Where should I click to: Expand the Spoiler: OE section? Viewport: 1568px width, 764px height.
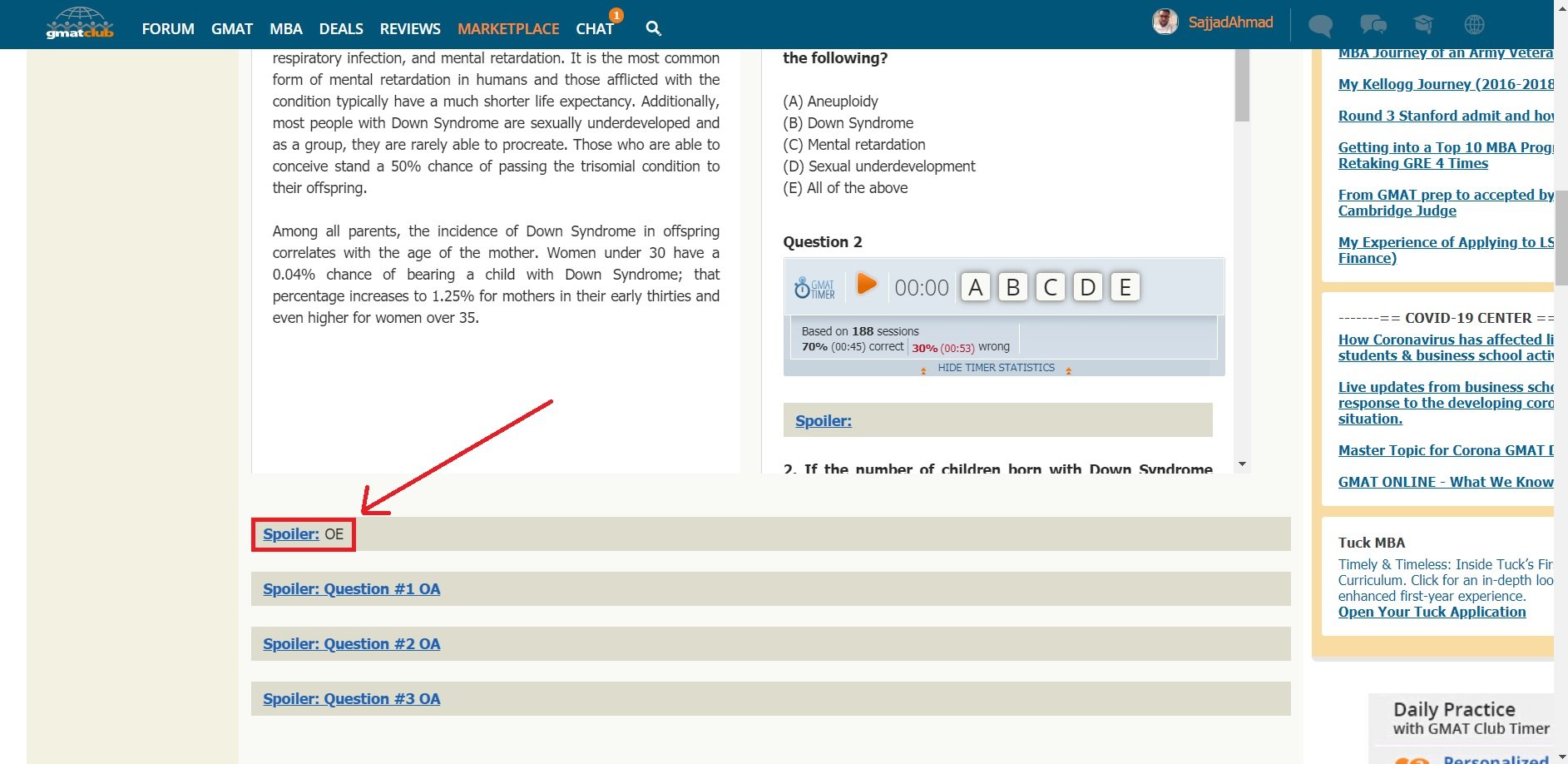pos(291,534)
